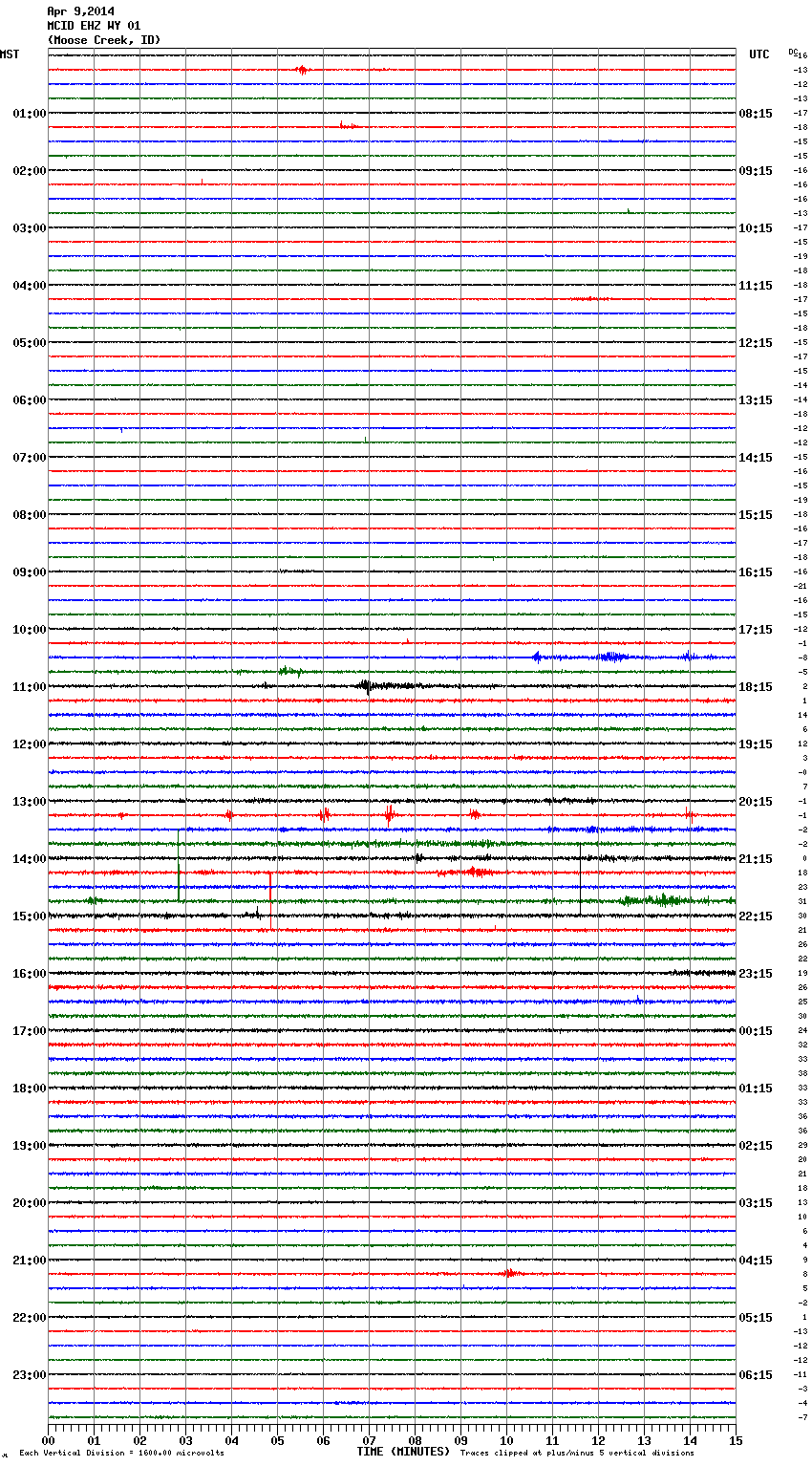Select the 02:15 UTC time label
The width and height of the screenshot is (812, 1466).
pyautogui.click(x=756, y=1146)
